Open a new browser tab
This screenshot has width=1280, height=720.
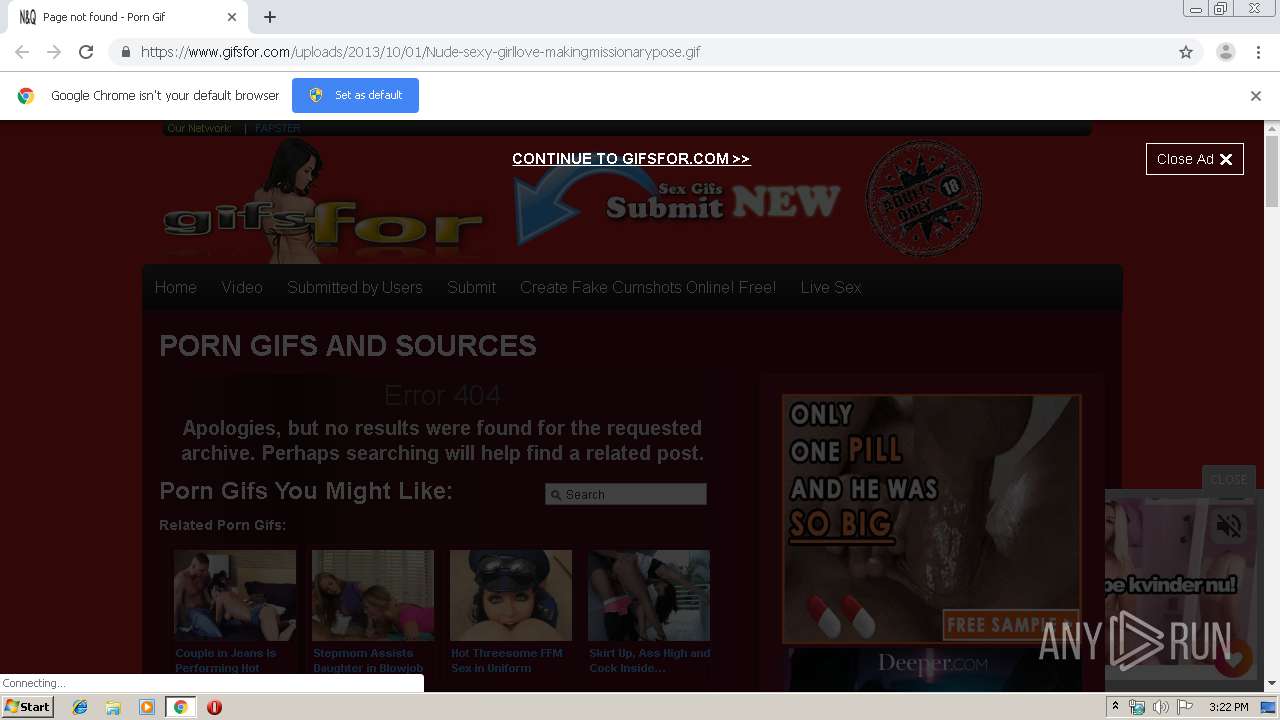[x=270, y=17]
